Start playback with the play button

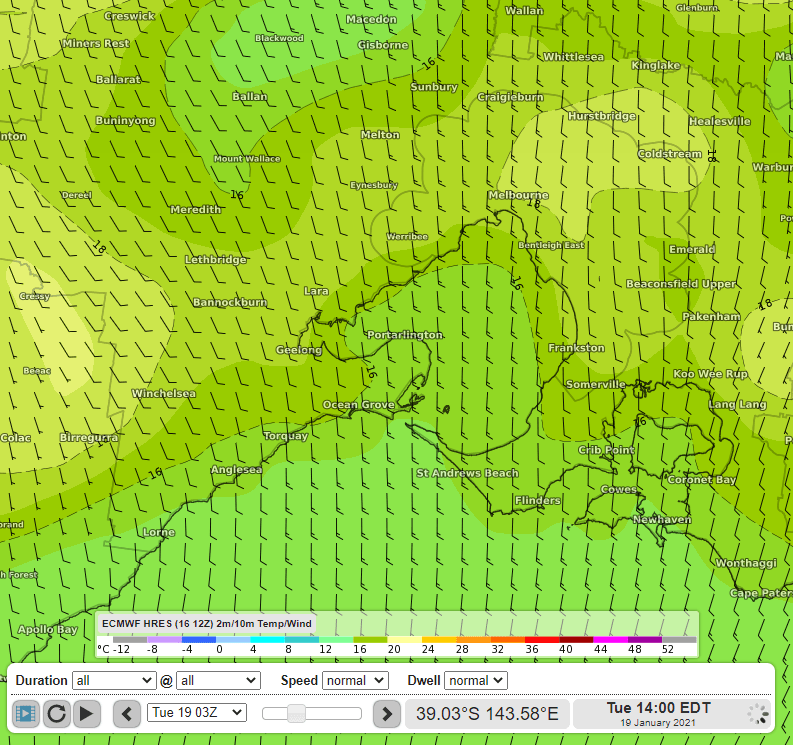[x=89, y=713]
